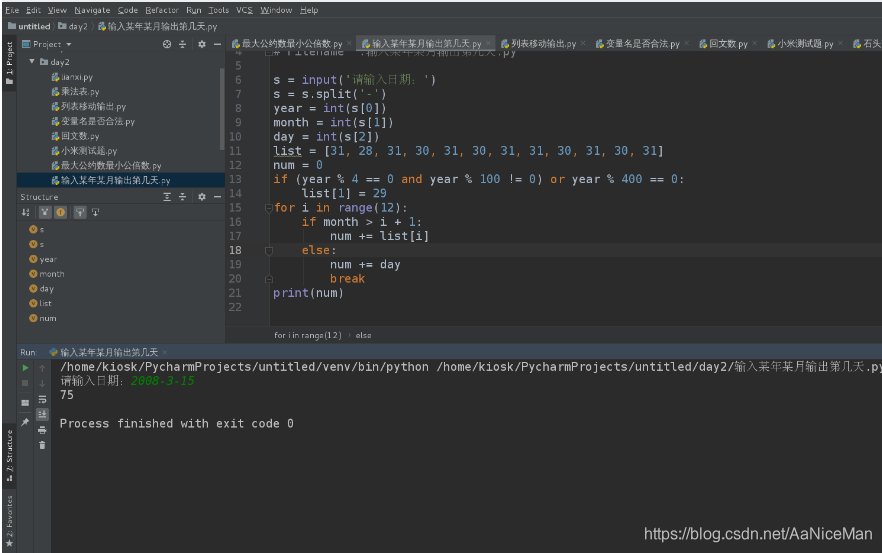Toggle autoscroll to source in Structure toolbar
882x553 pixels.
click(x=80, y=212)
